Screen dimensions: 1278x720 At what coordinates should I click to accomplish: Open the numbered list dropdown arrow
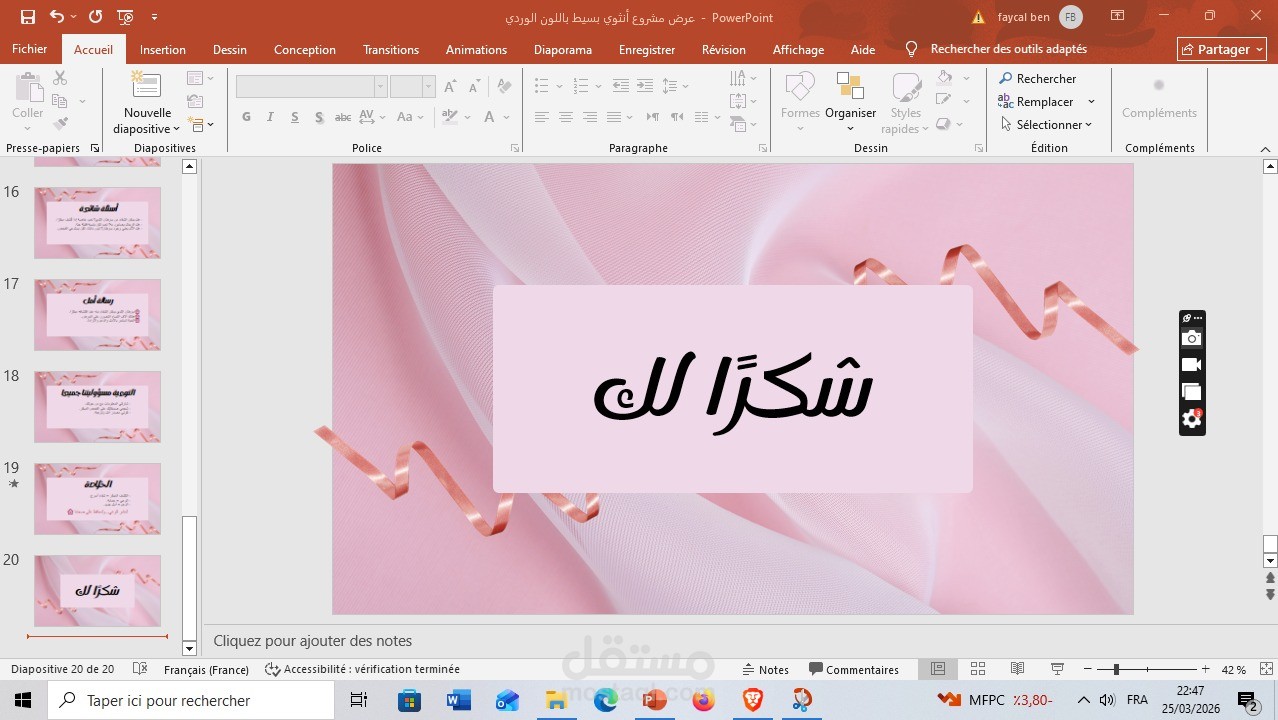pos(597,86)
